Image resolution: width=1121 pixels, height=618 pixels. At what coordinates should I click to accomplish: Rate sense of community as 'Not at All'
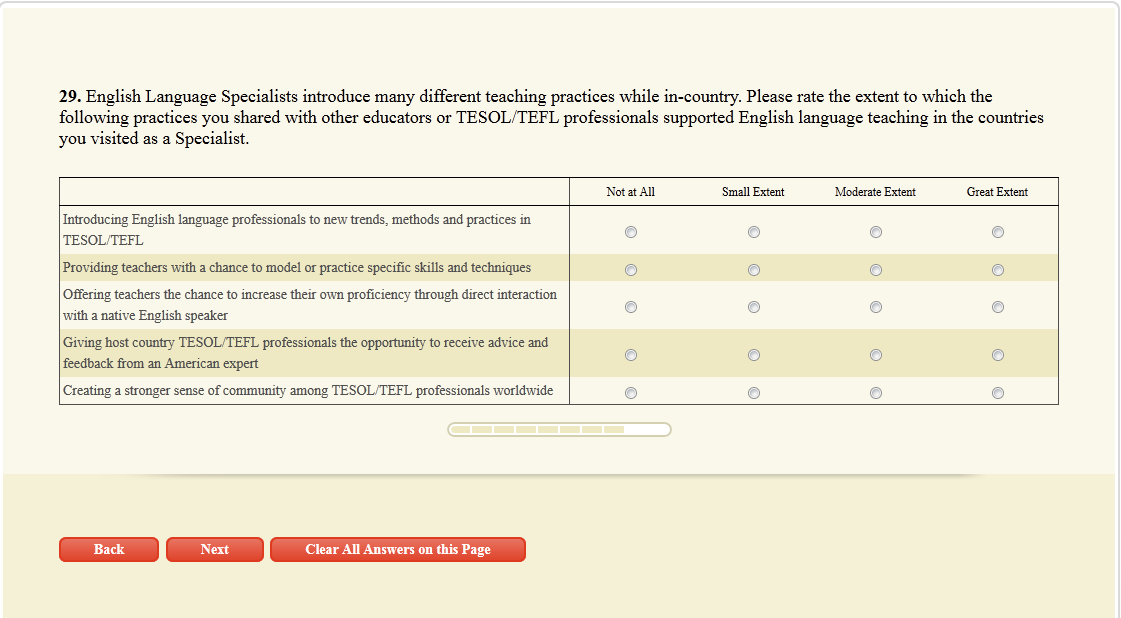pyautogui.click(x=631, y=393)
